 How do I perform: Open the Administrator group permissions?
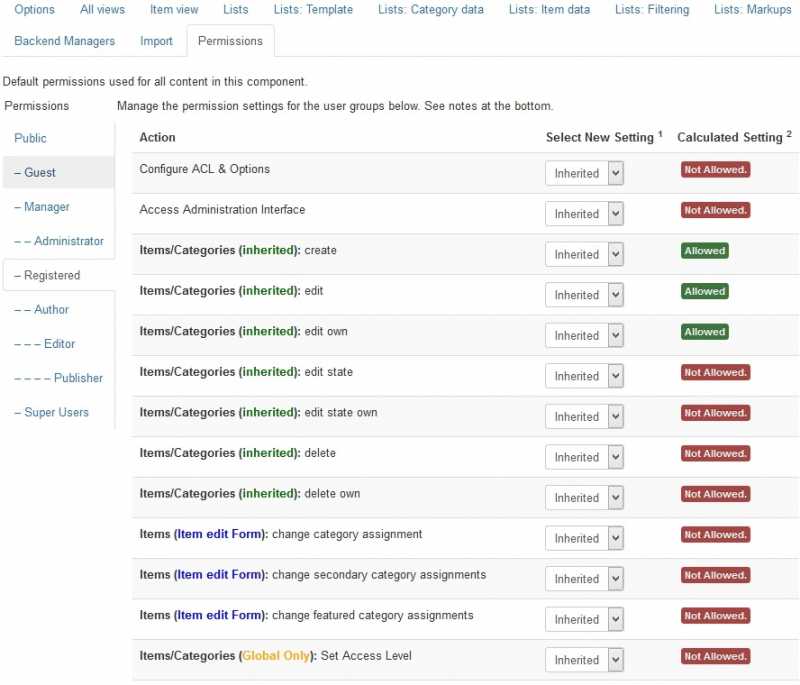(60, 241)
